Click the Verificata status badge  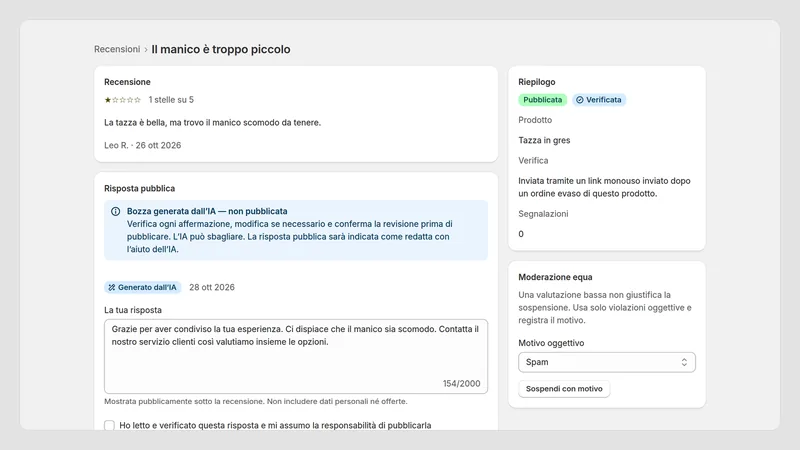coord(599,100)
